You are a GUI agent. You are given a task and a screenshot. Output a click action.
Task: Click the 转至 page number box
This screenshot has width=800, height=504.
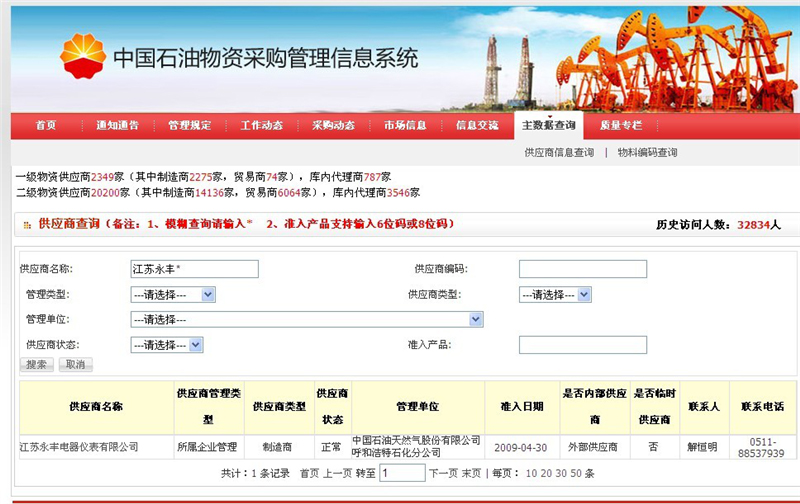(402, 473)
